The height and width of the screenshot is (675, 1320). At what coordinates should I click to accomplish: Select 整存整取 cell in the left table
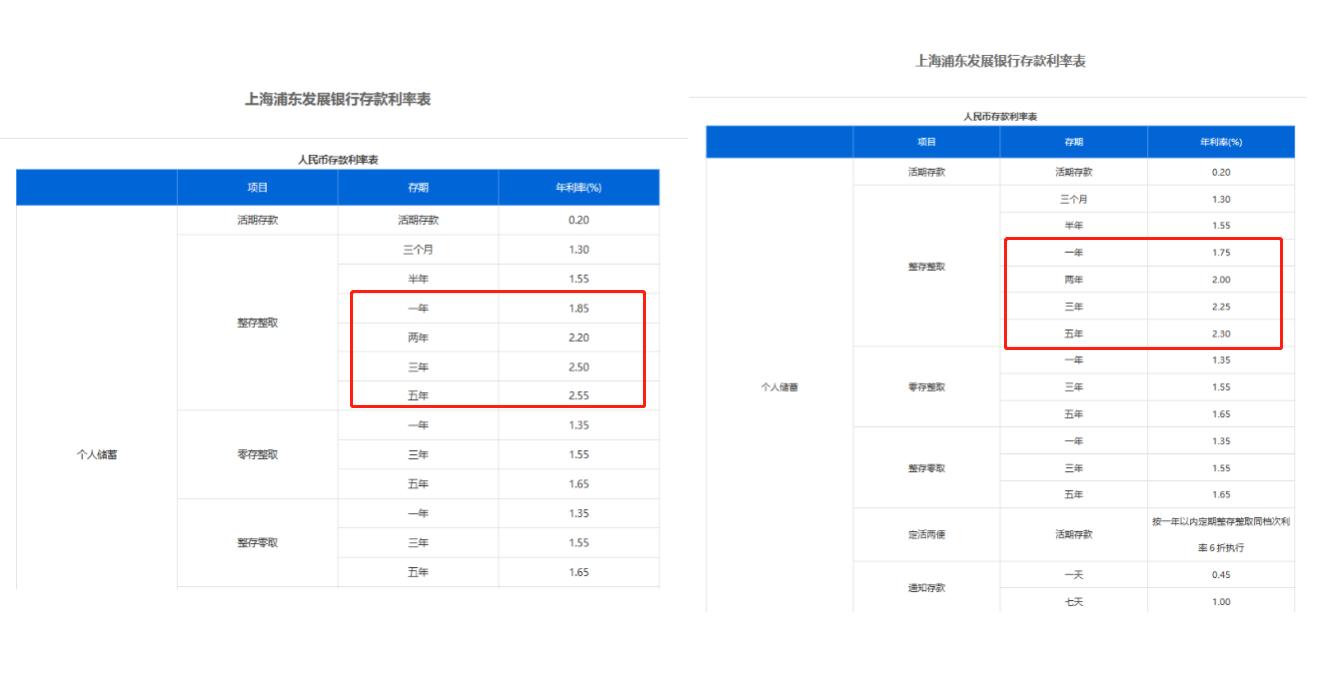coord(257,323)
